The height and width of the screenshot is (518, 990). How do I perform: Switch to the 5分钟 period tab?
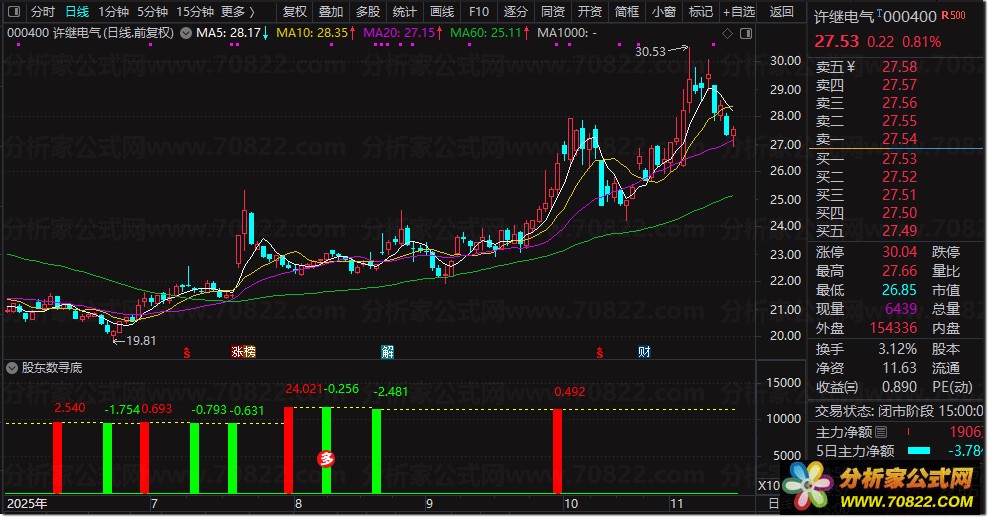pos(152,11)
